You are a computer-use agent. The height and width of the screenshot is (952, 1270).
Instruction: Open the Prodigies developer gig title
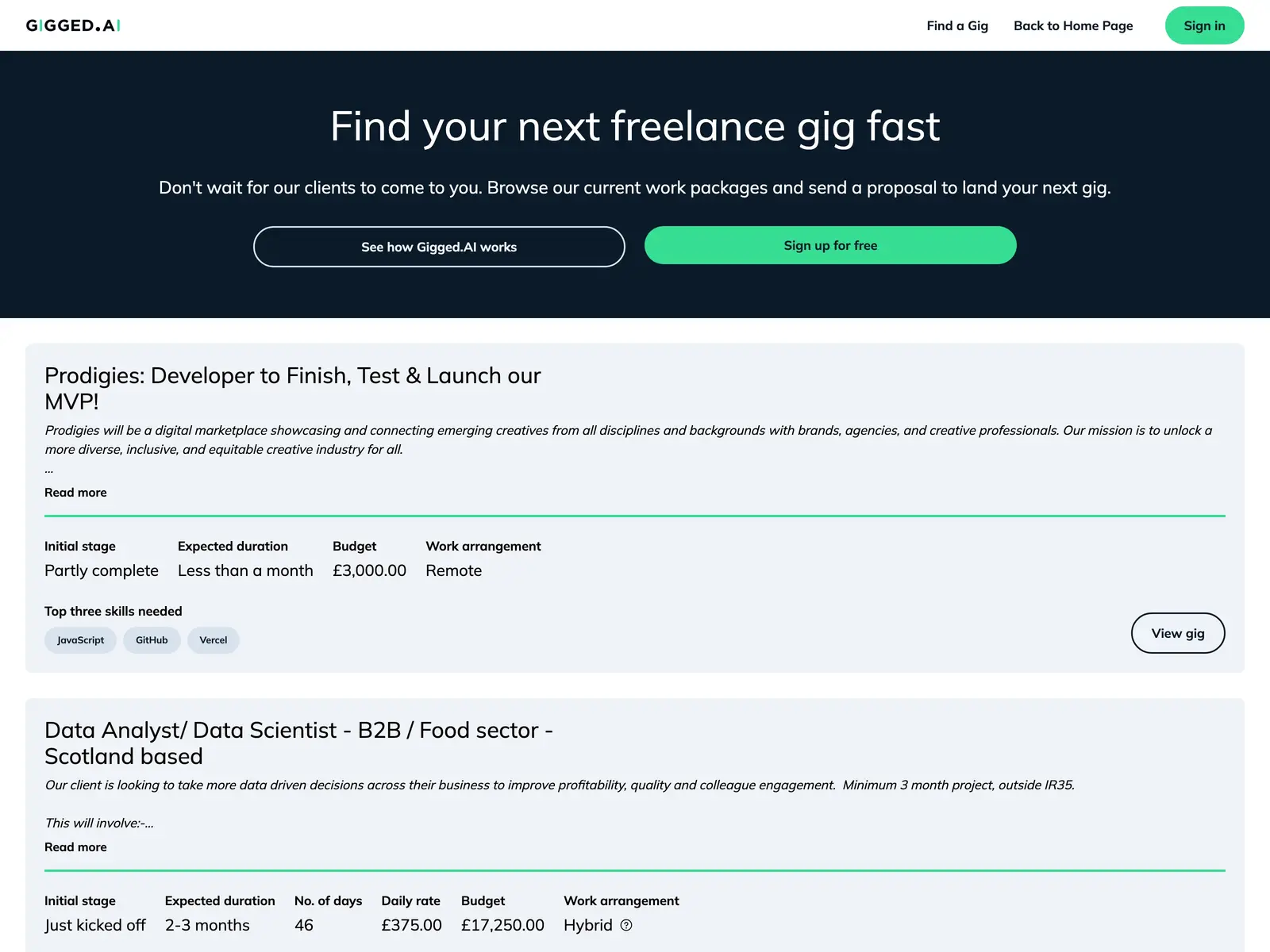[293, 388]
